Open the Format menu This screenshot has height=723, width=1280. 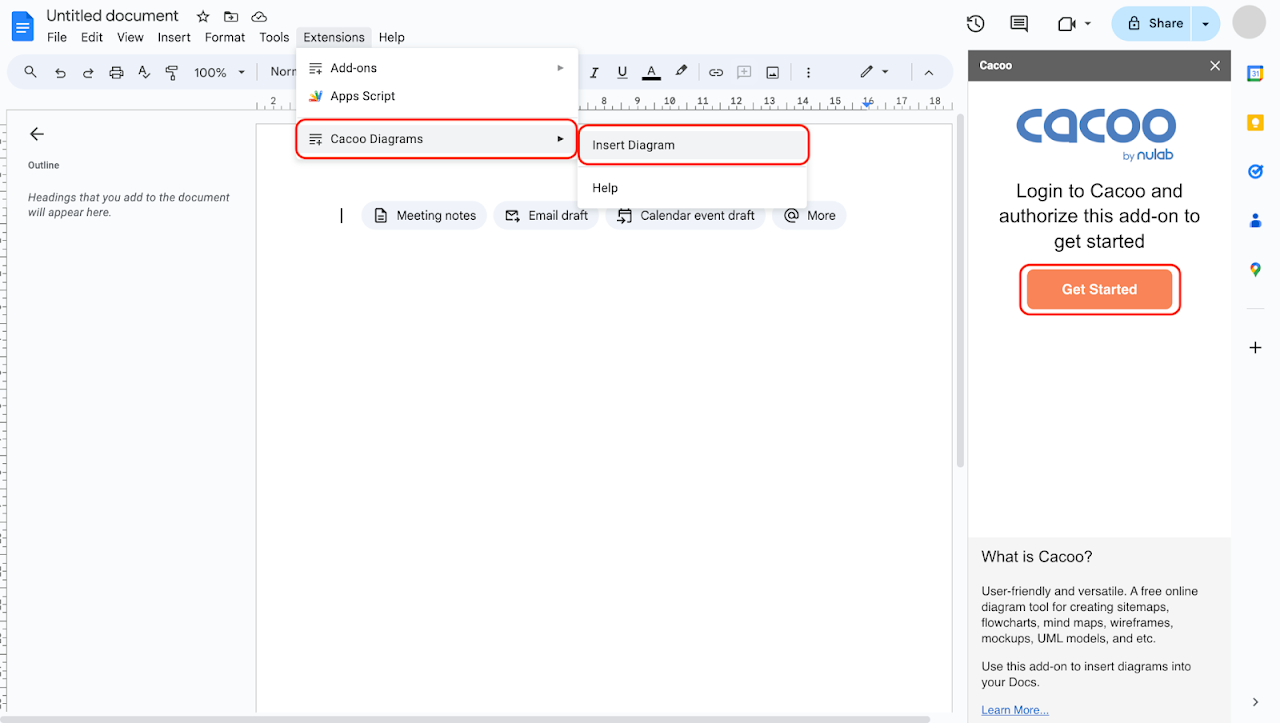(x=225, y=37)
